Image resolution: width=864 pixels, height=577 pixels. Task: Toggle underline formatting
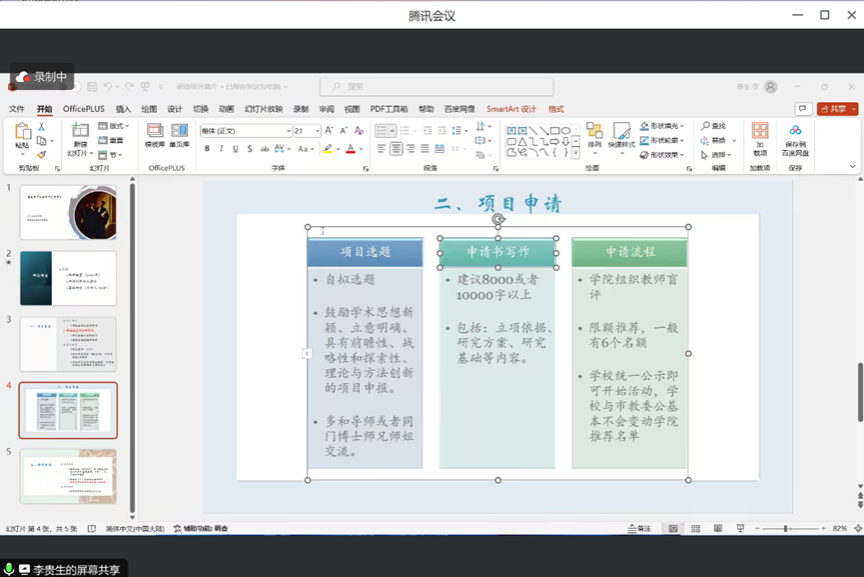tap(235, 149)
